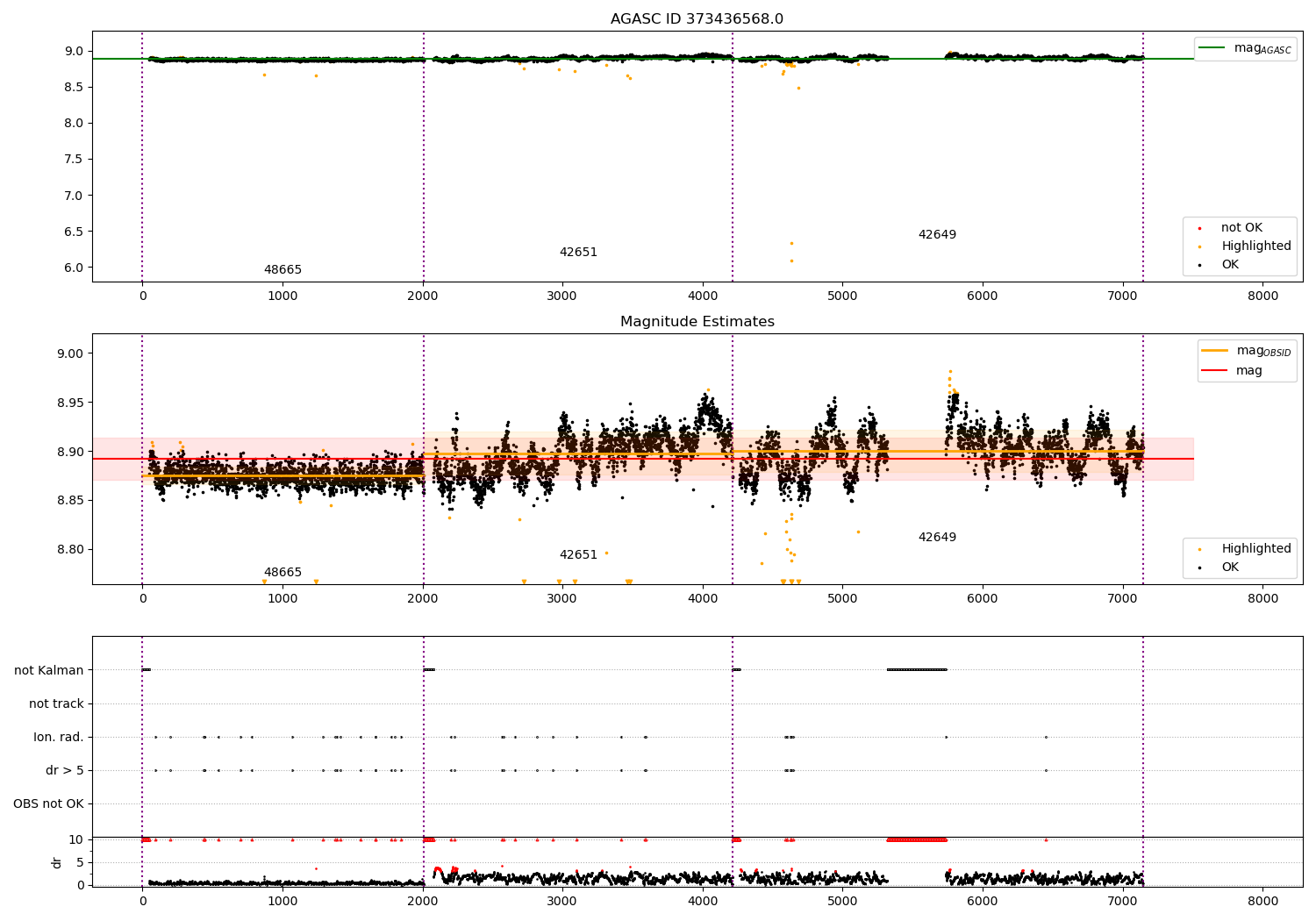Click the 'not track' axis label

pyautogui.click(x=56, y=703)
